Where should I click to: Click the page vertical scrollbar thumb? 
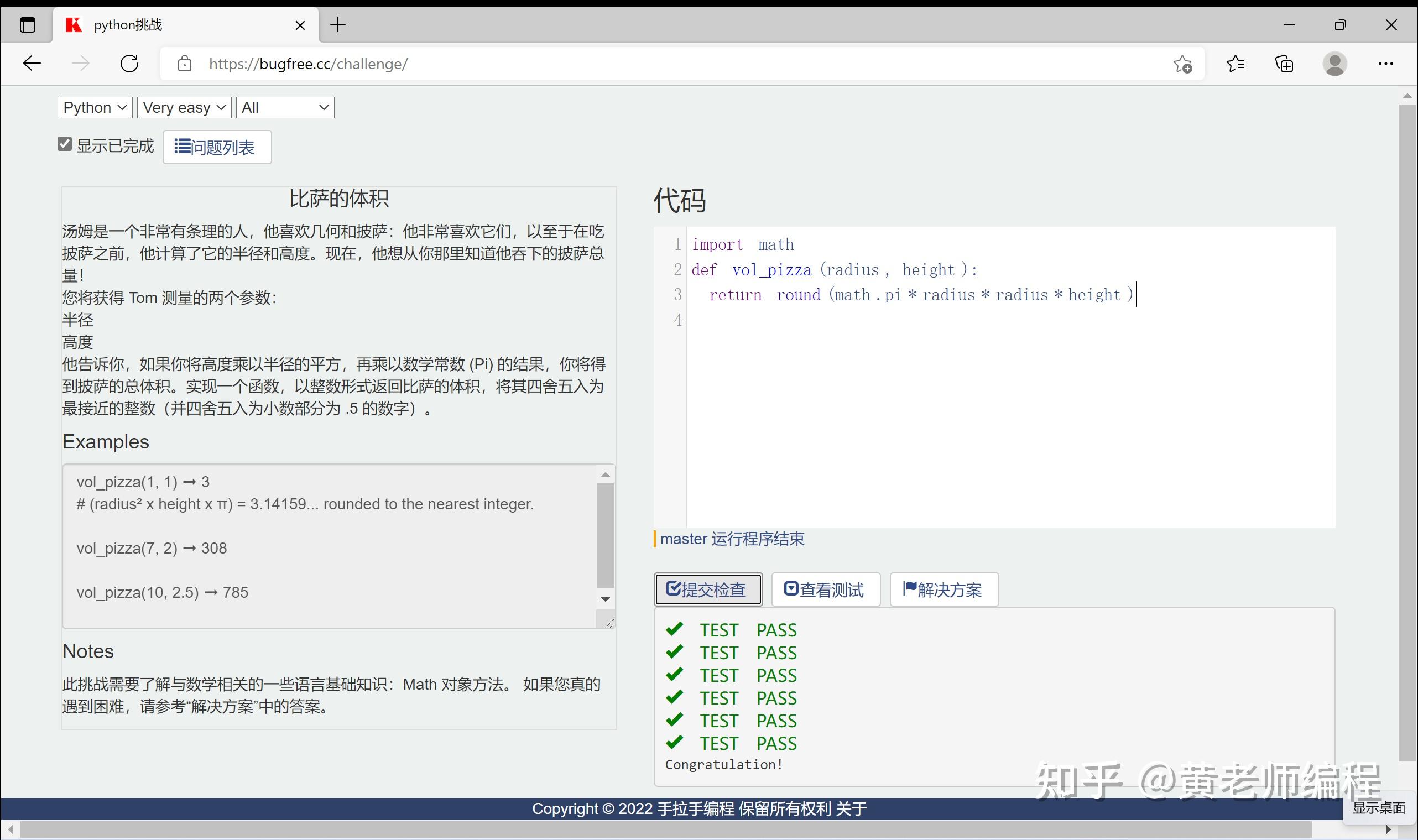(1407, 432)
